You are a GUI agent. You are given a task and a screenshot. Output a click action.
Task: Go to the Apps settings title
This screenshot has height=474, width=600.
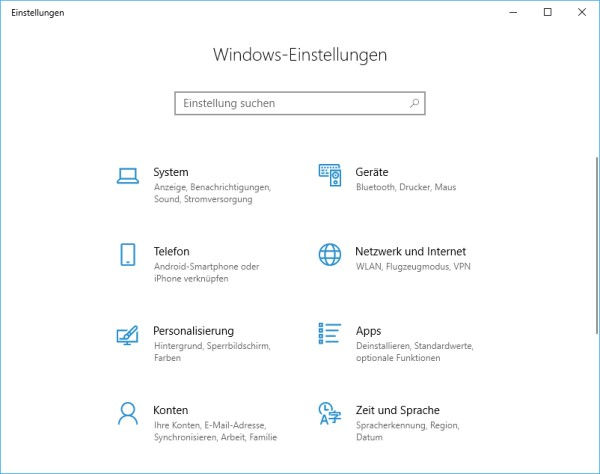[x=368, y=331]
